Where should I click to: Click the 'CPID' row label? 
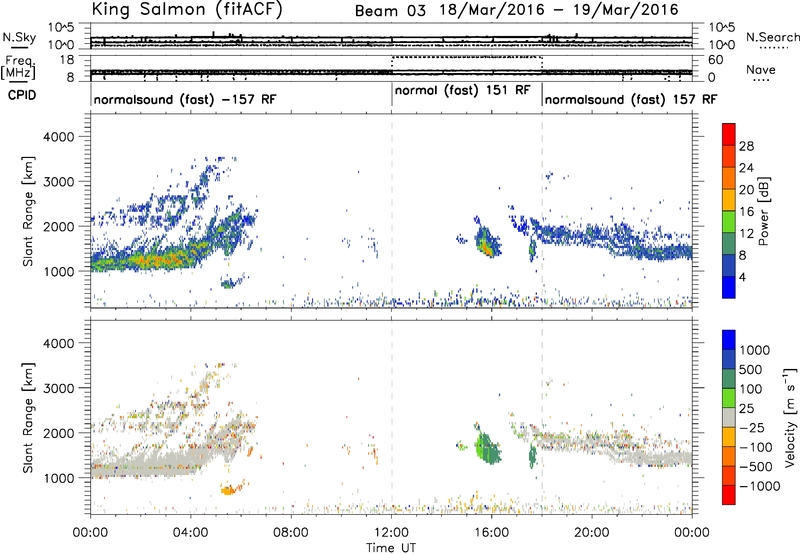[x=22, y=95]
